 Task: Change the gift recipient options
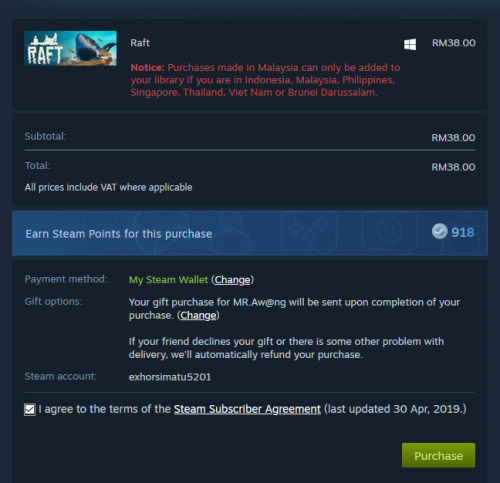(198, 315)
